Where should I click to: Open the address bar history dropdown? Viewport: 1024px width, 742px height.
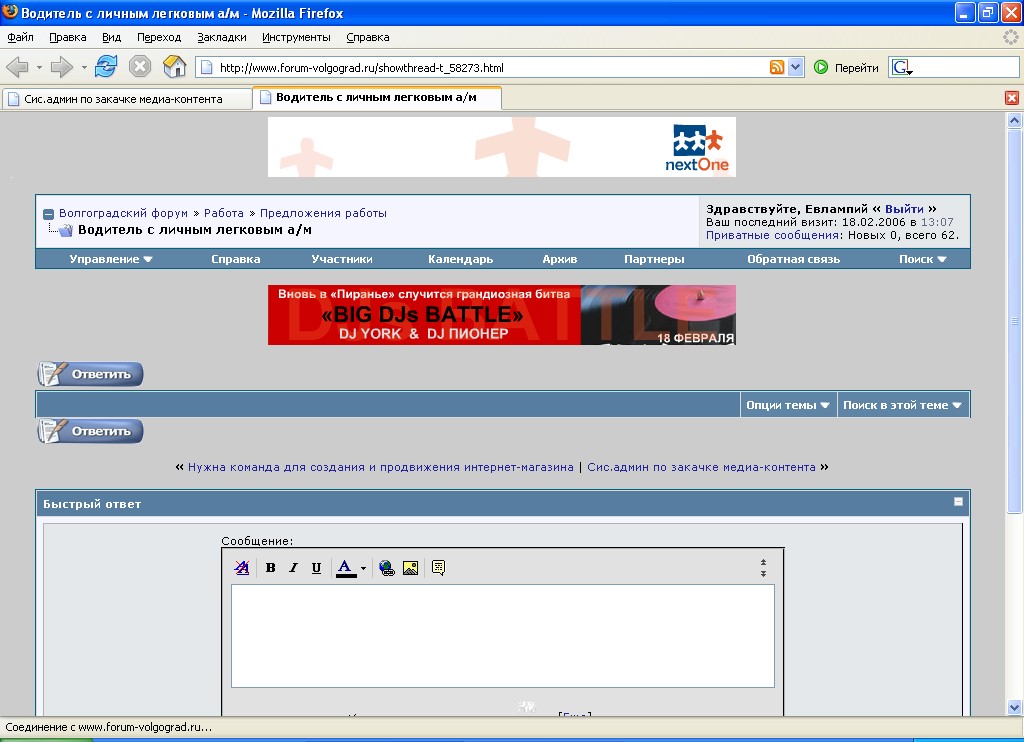[x=795, y=67]
